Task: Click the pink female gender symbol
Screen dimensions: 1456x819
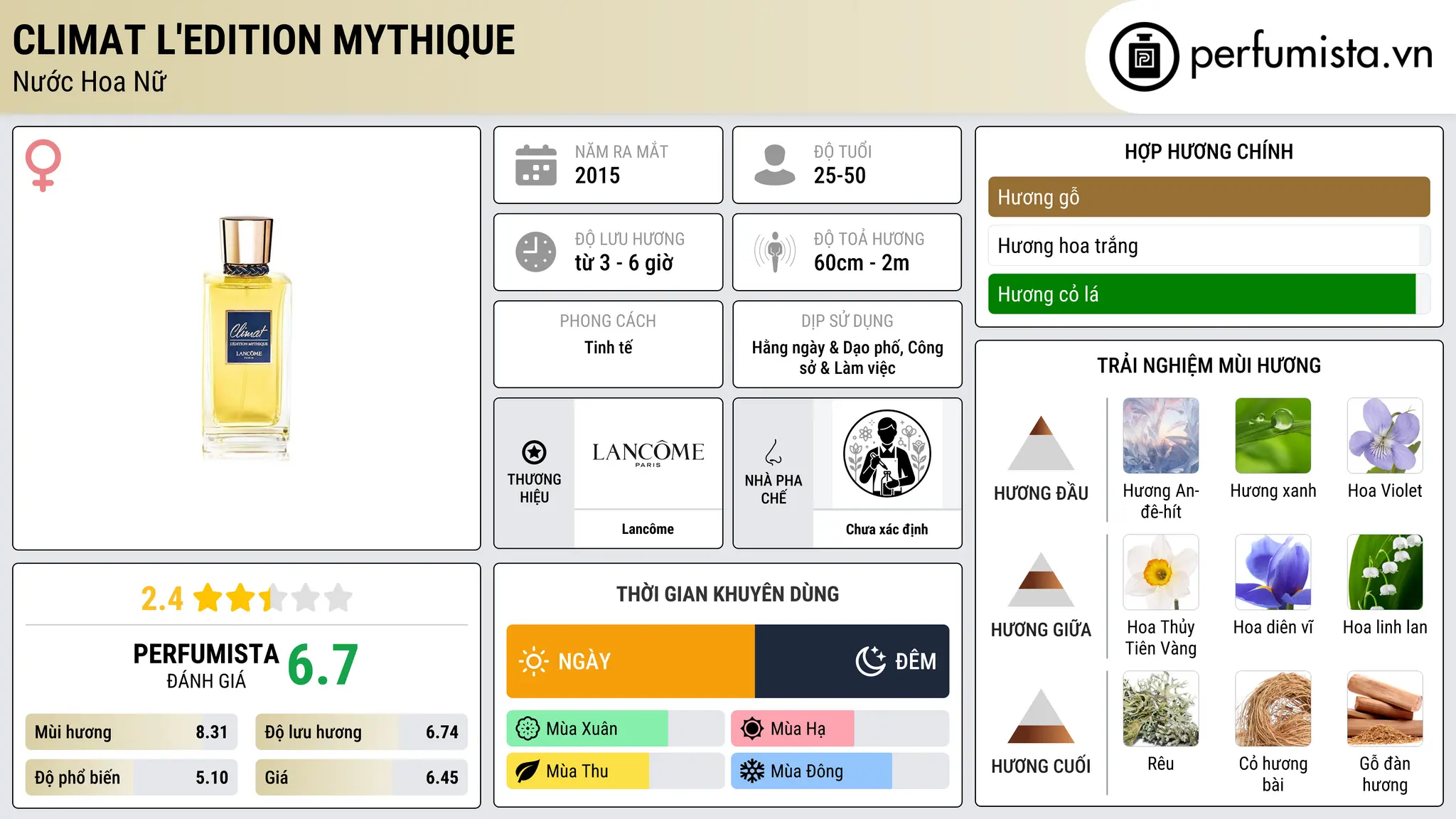Action: (x=43, y=165)
